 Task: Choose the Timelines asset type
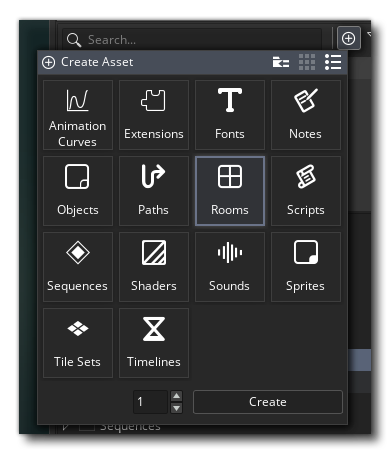click(154, 343)
